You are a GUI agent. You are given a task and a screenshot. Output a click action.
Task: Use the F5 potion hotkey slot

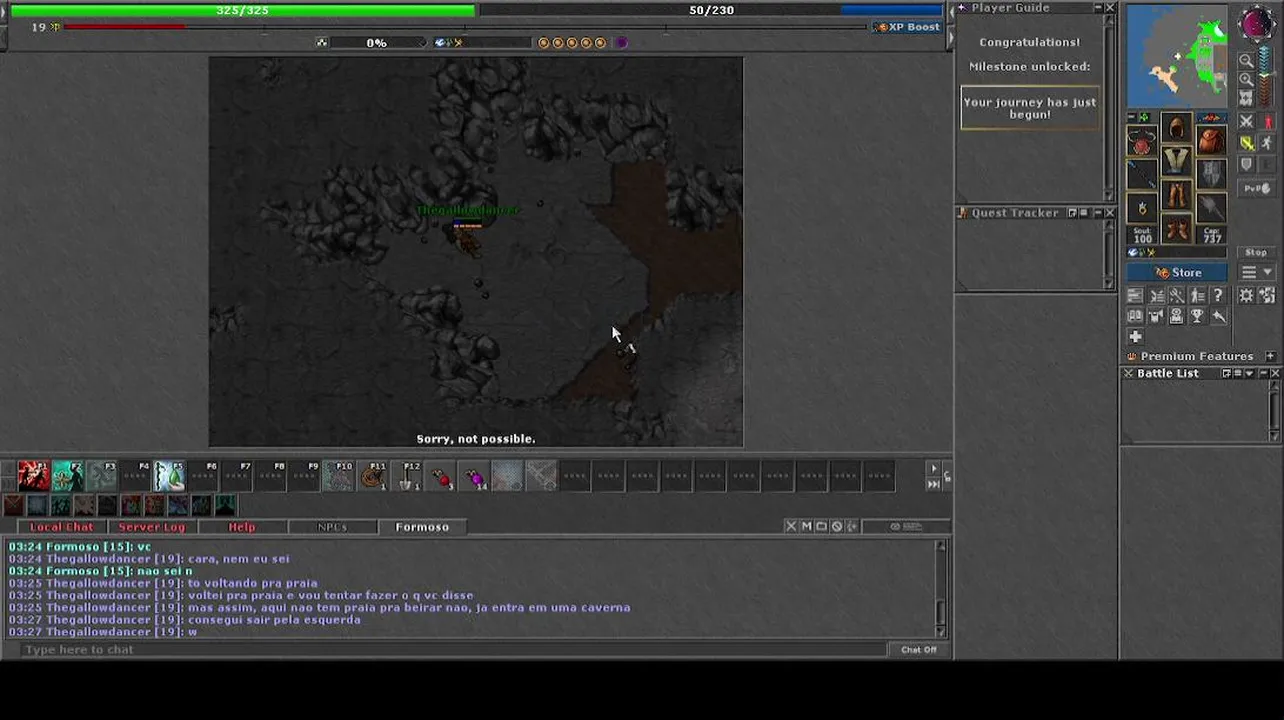(x=169, y=476)
